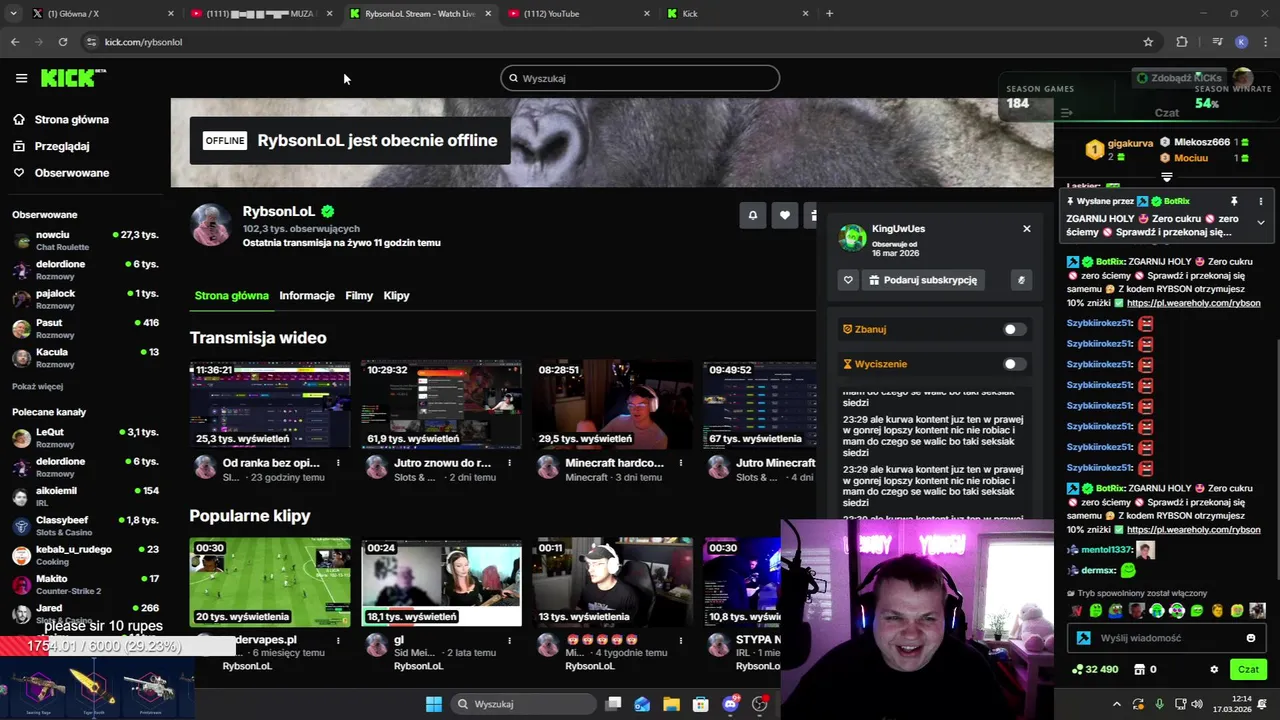Select the Strona główna channel tab
The height and width of the screenshot is (720, 1280).
click(x=231, y=296)
